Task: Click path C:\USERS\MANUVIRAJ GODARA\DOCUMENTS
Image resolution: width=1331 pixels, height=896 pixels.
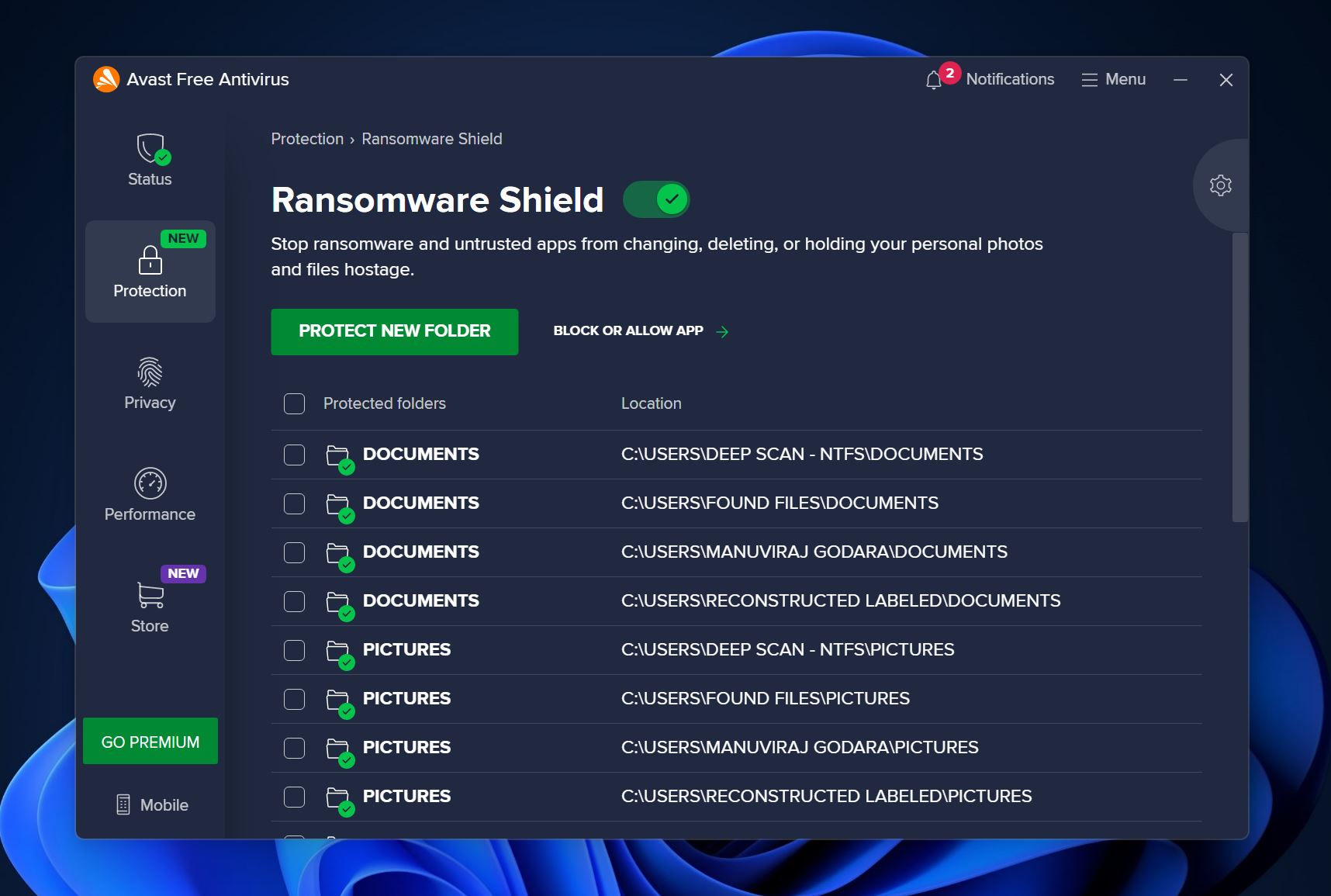Action: pyautogui.click(x=814, y=552)
